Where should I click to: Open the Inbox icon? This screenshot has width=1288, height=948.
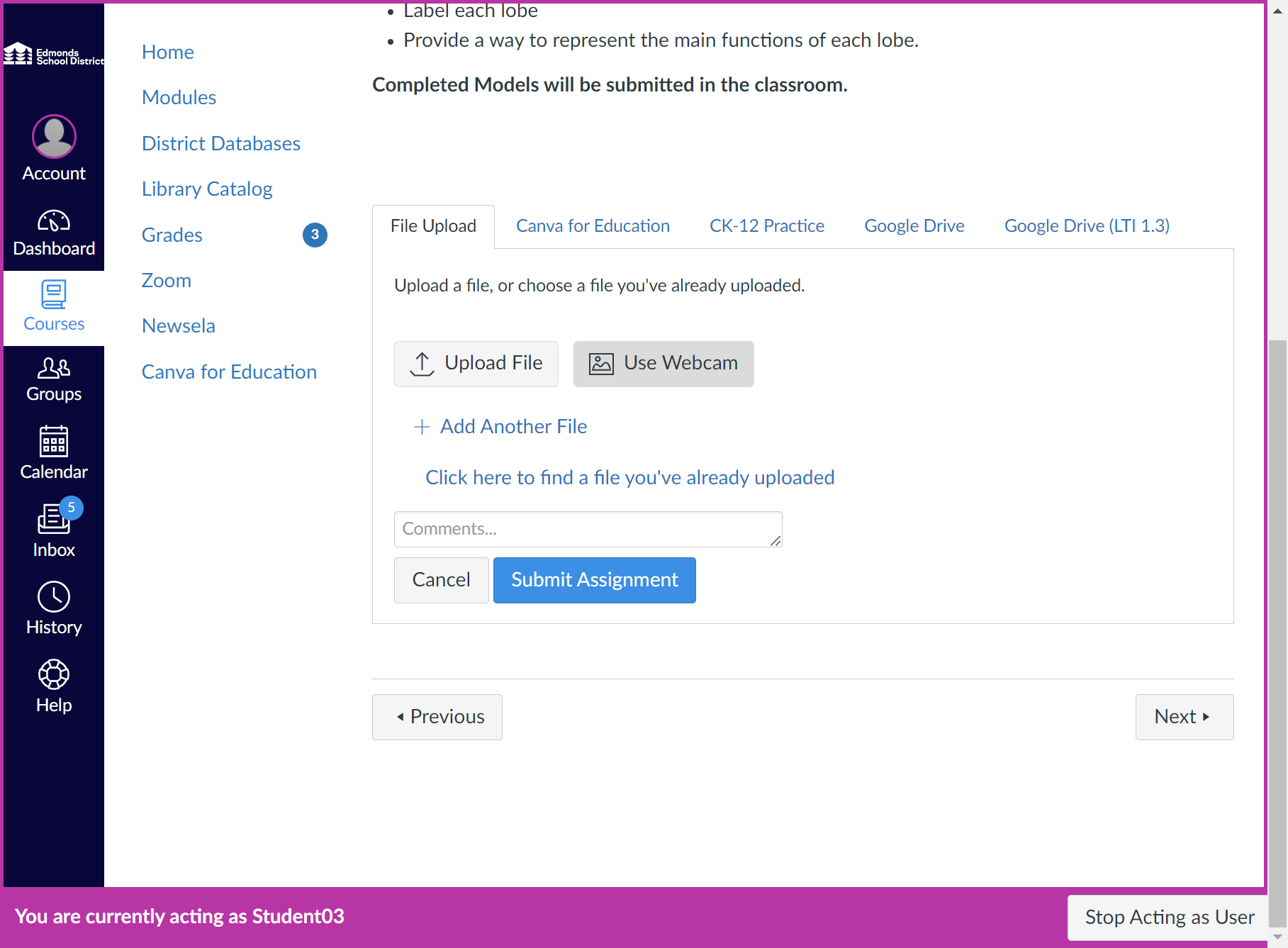click(54, 519)
